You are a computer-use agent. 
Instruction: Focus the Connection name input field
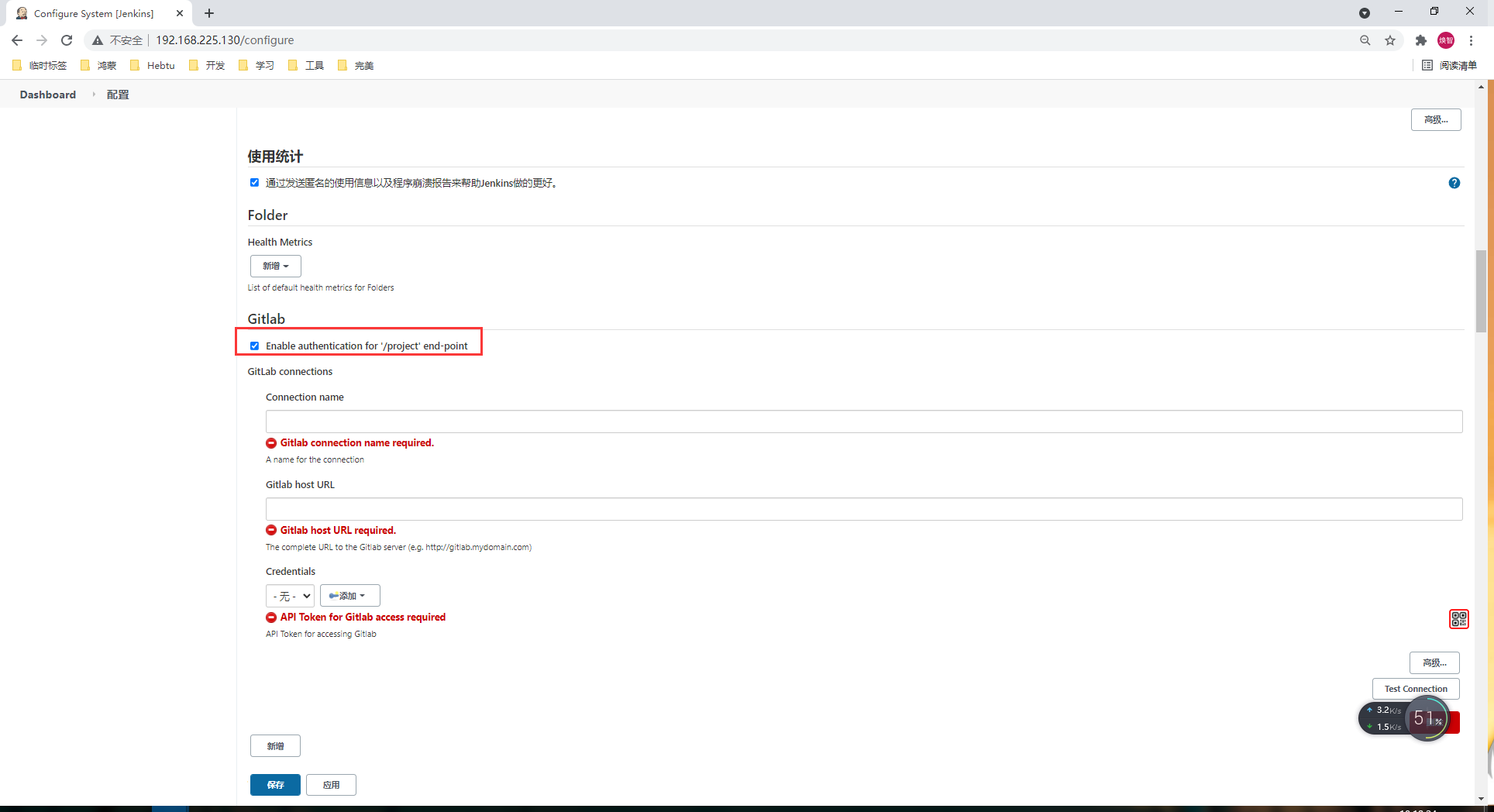point(864,421)
